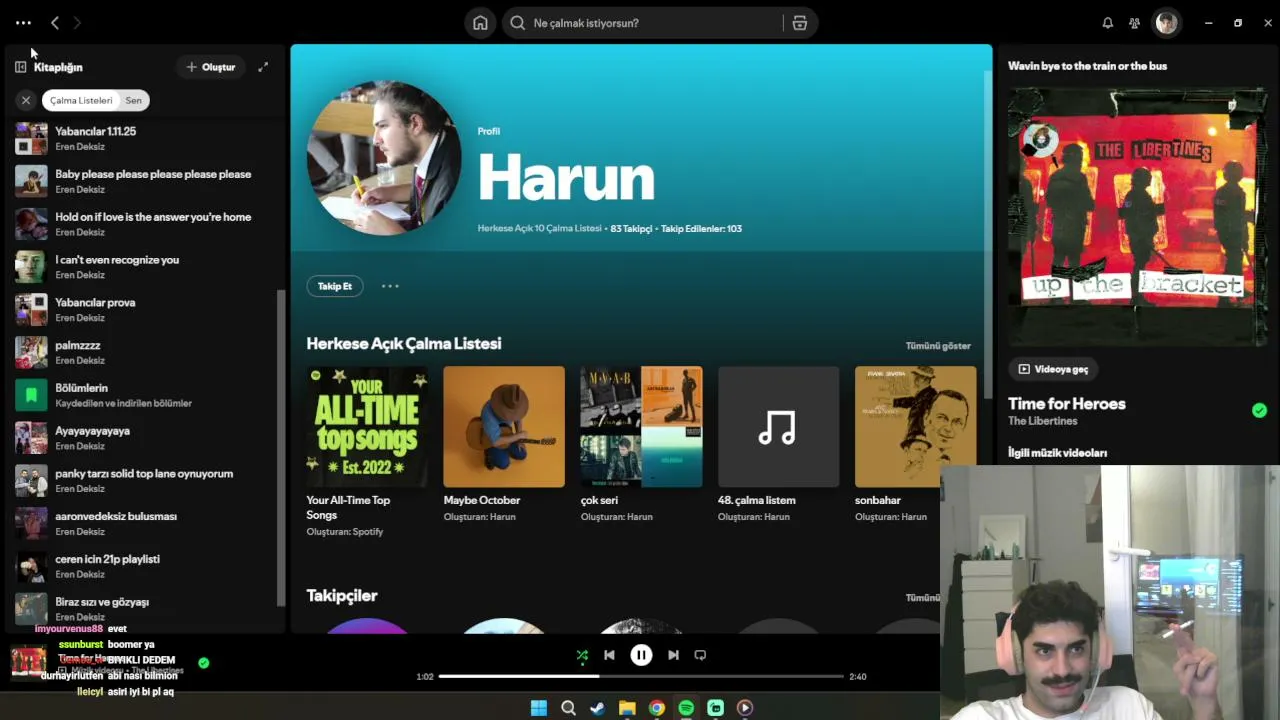
Task: Open Google Chrome from the taskbar
Action: 656,708
